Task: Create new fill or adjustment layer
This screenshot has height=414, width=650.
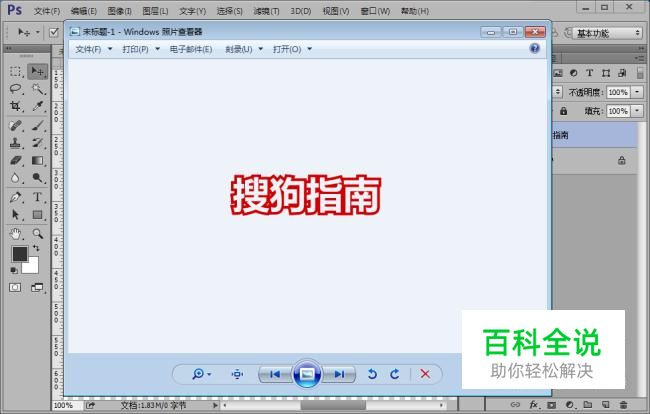Action: coord(570,405)
